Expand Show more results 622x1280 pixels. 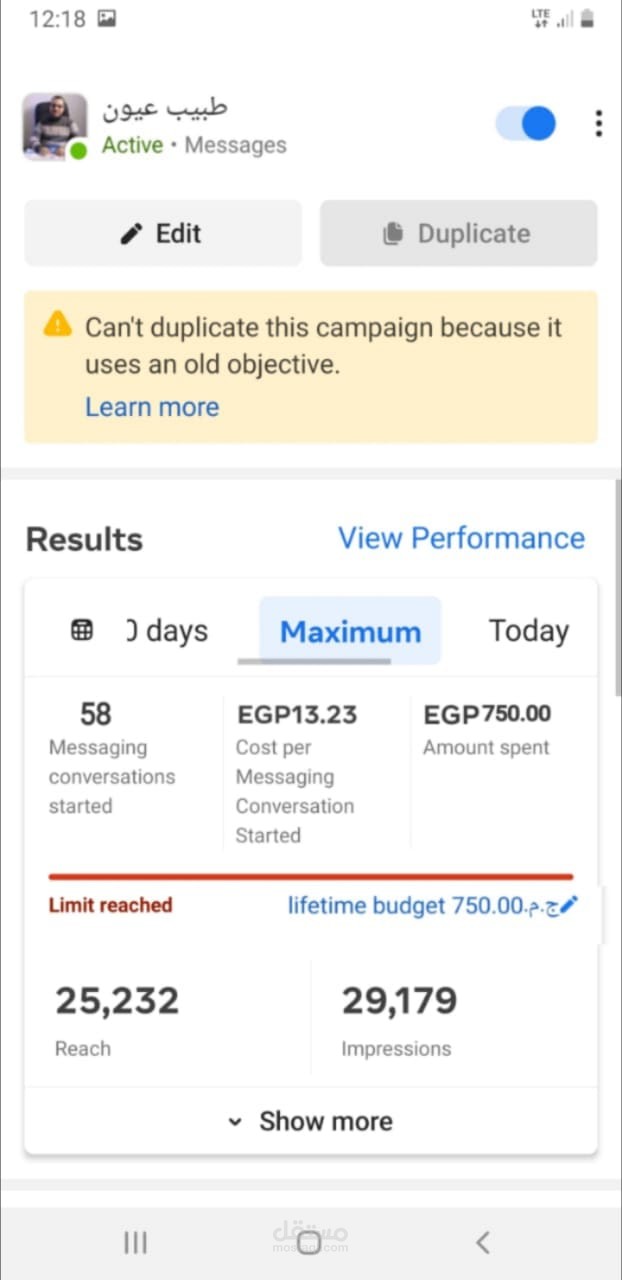click(x=311, y=1121)
